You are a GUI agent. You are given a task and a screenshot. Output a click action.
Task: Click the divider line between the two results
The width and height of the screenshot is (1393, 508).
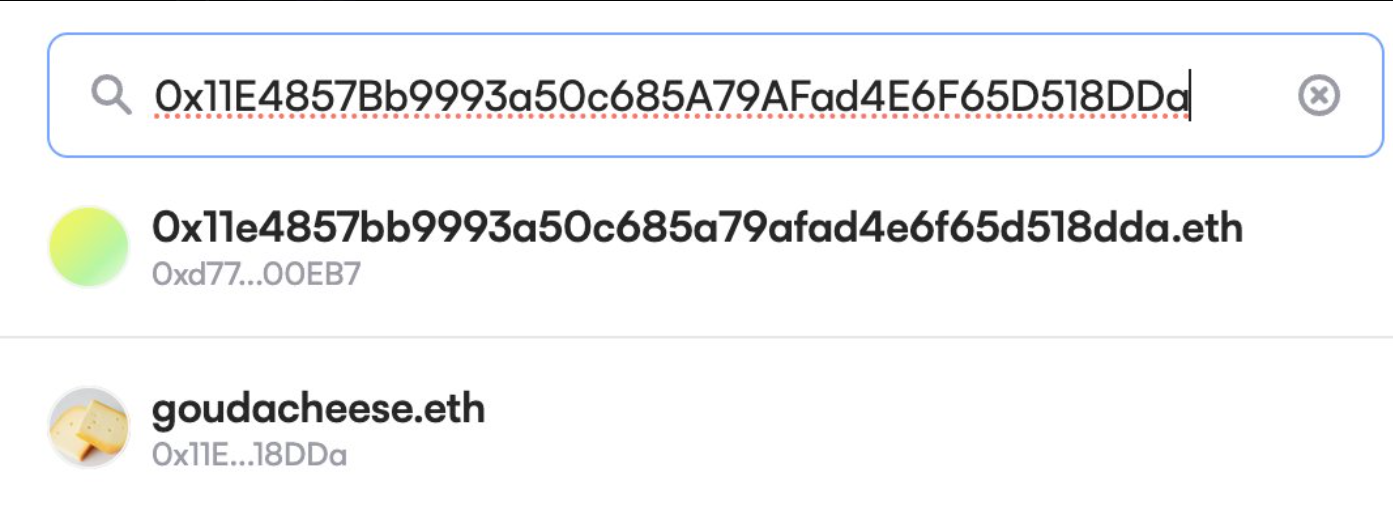coord(696,337)
